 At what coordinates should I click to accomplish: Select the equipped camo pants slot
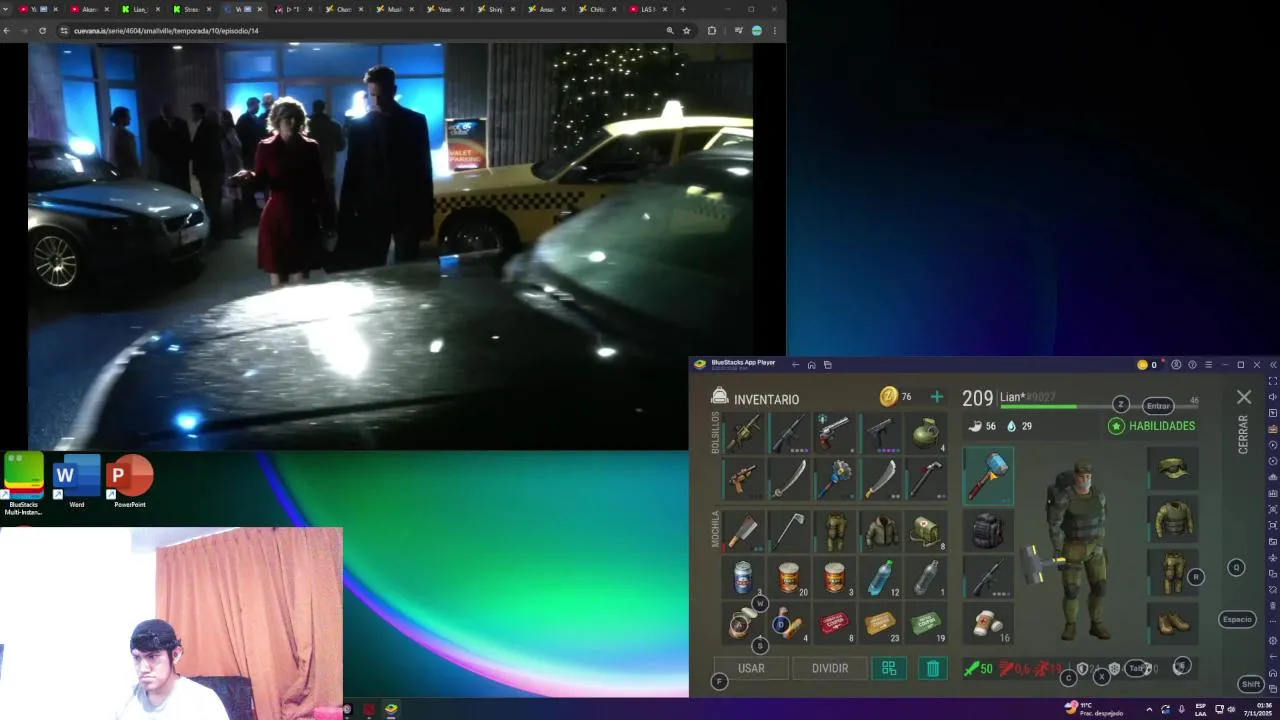coord(1173,572)
